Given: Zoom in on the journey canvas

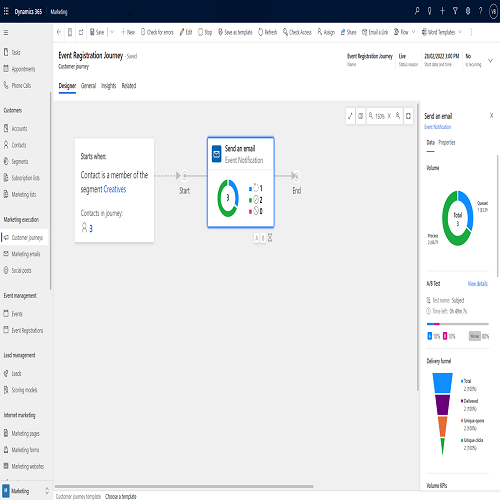Looking at the screenshot, I should 398,116.
